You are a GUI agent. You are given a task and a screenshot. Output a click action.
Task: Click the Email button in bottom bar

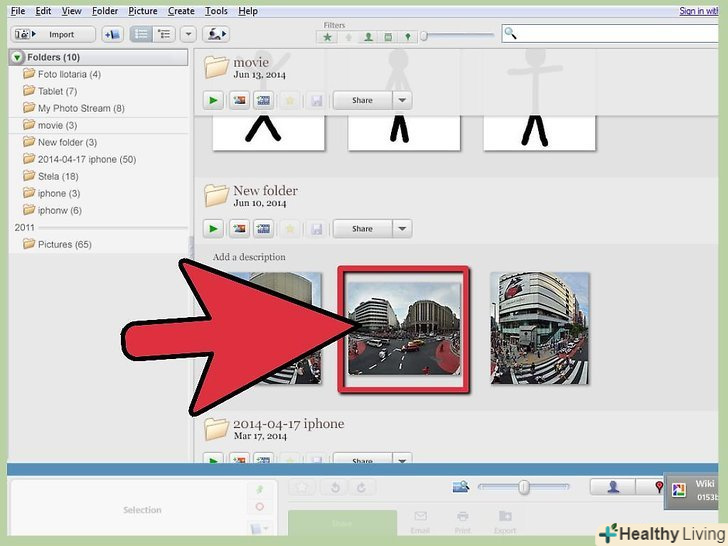(x=420, y=522)
